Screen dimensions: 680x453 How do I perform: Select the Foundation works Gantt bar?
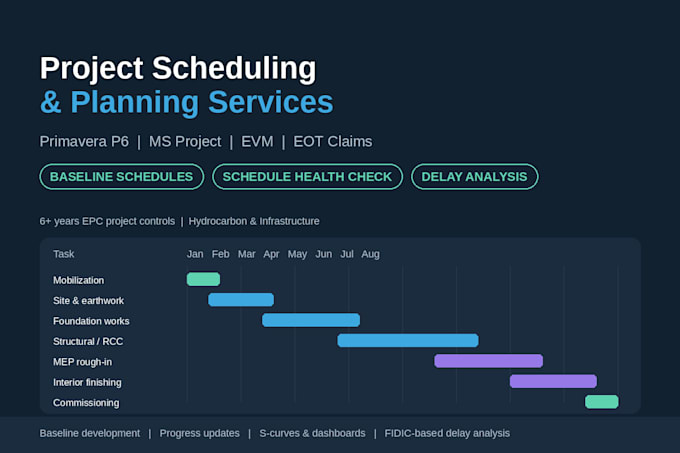point(311,320)
